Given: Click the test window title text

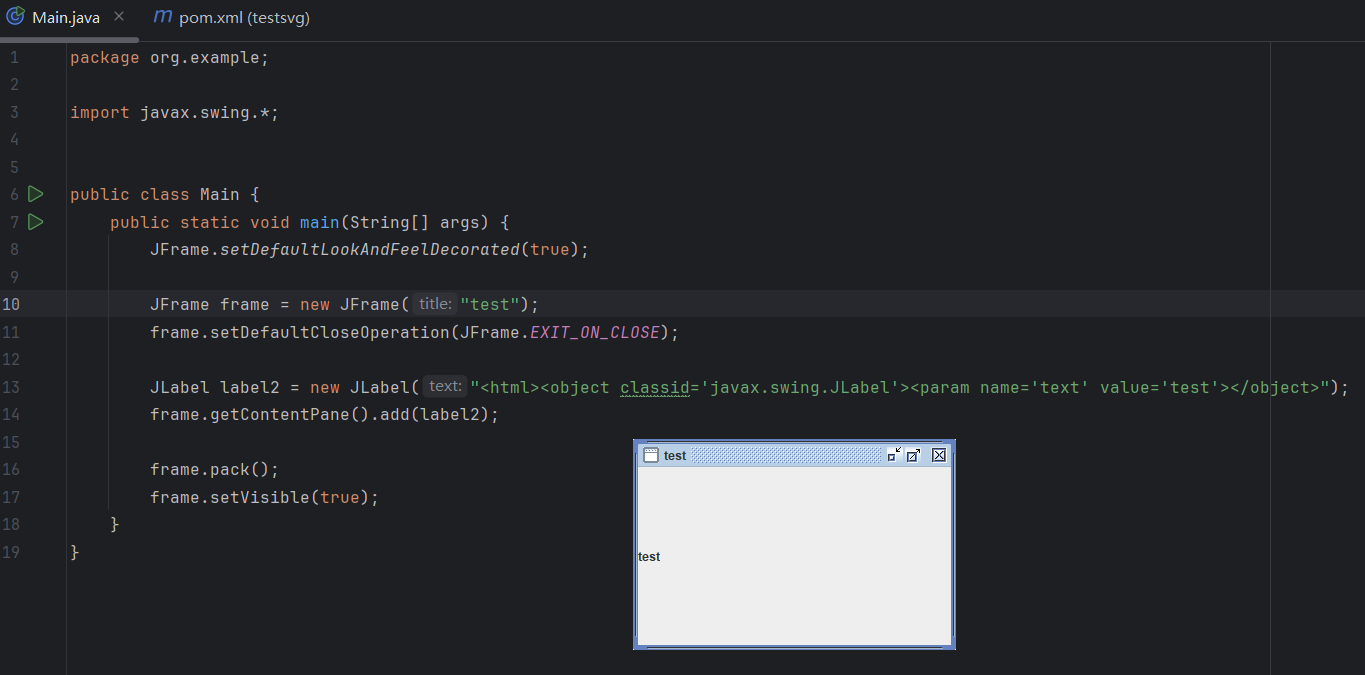Looking at the screenshot, I should point(675,455).
